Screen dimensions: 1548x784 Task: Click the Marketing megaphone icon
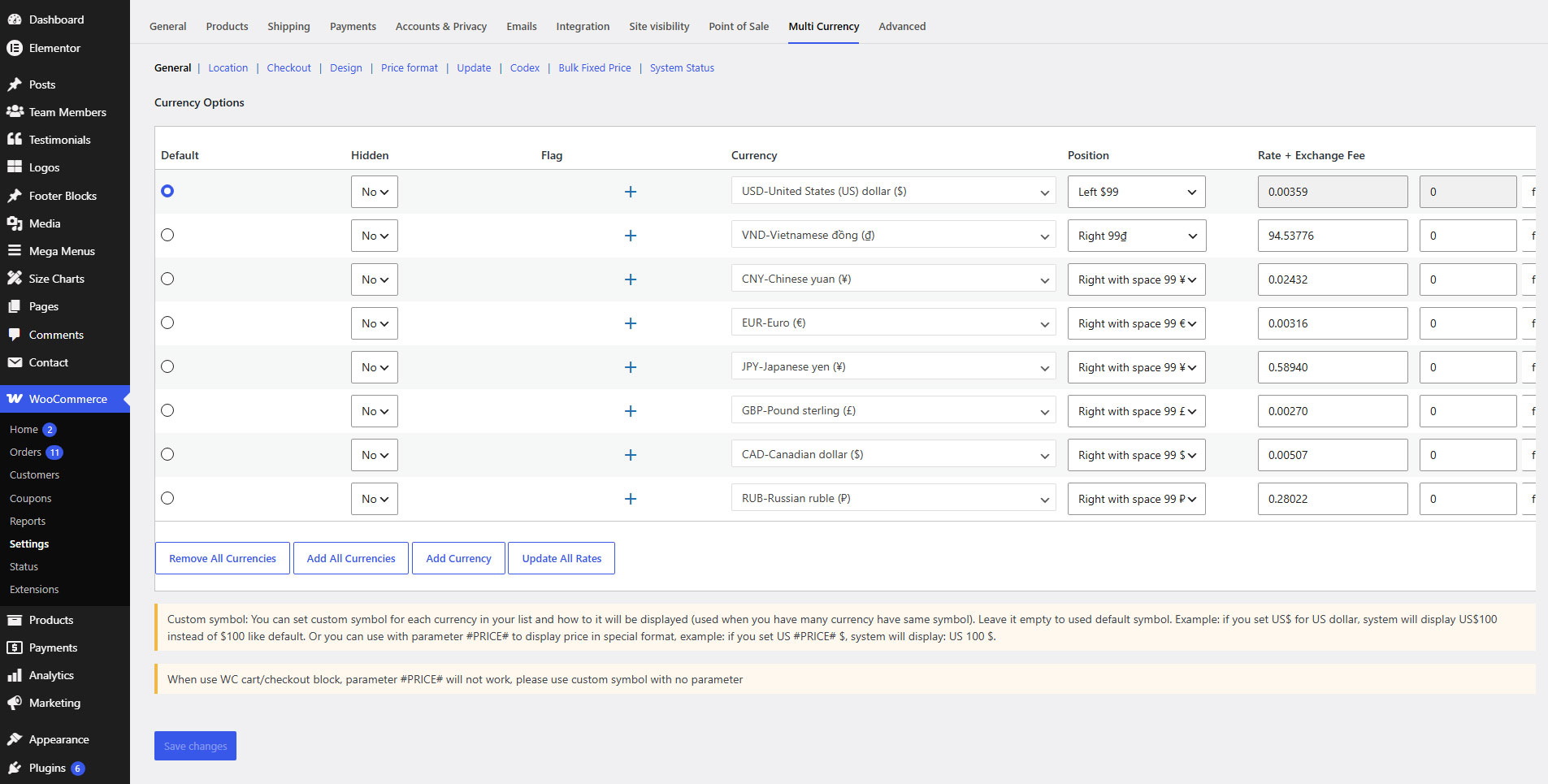(15, 703)
